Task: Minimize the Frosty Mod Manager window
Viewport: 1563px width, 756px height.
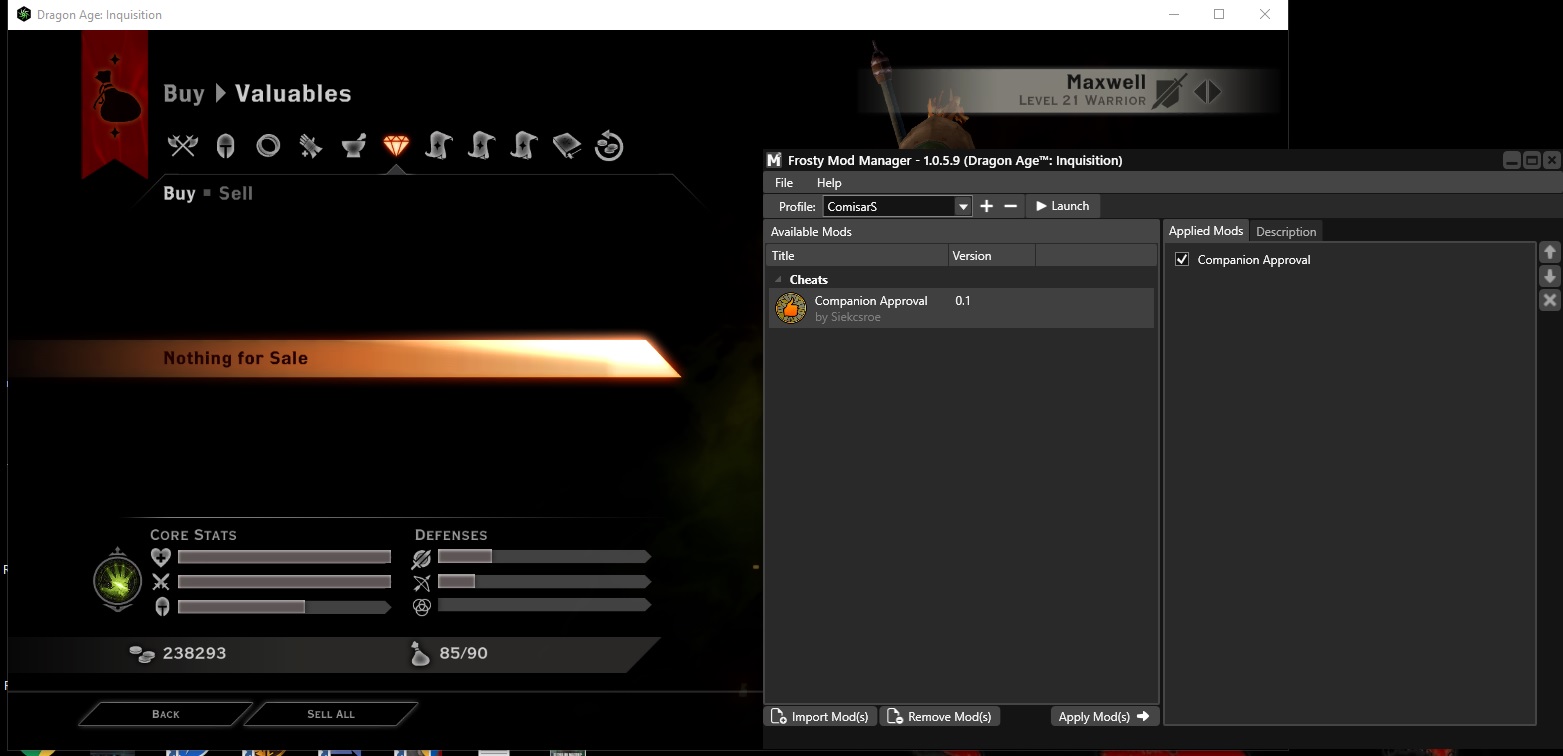Action: coord(1512,160)
